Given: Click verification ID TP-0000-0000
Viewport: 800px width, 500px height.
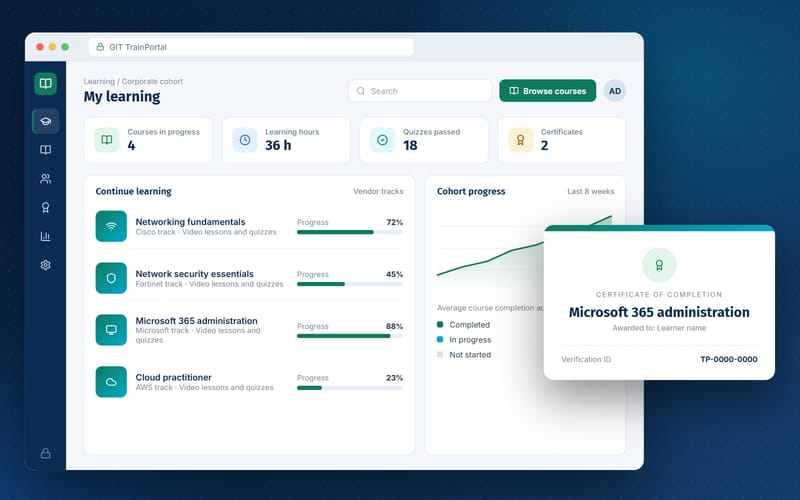Looking at the screenshot, I should (x=729, y=359).
